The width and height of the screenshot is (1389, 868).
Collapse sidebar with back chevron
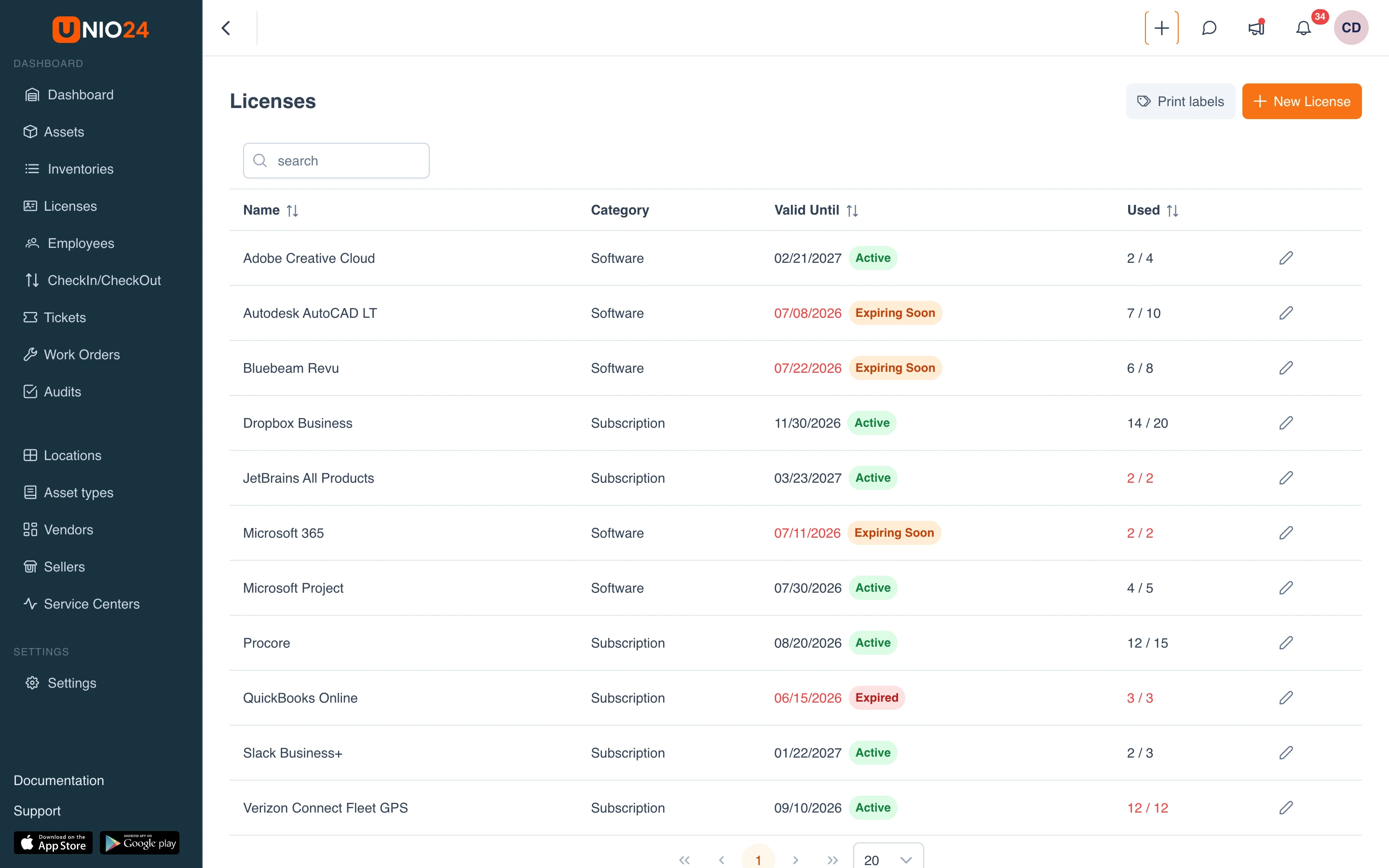(x=226, y=28)
